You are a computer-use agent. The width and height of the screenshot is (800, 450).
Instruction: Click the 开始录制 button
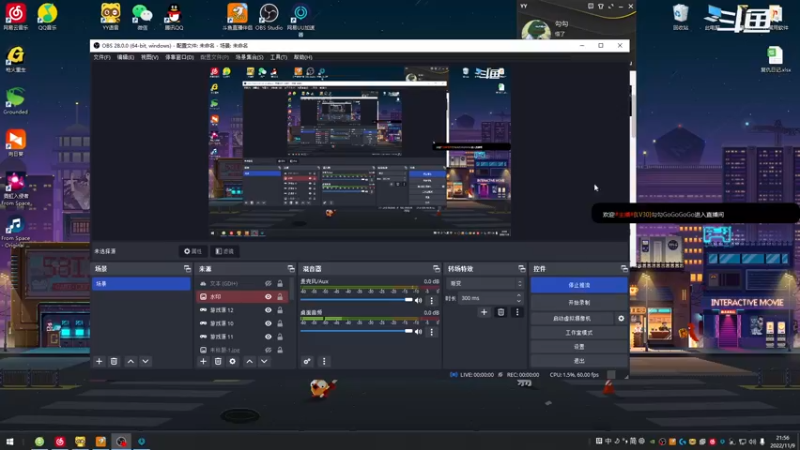[579, 303]
